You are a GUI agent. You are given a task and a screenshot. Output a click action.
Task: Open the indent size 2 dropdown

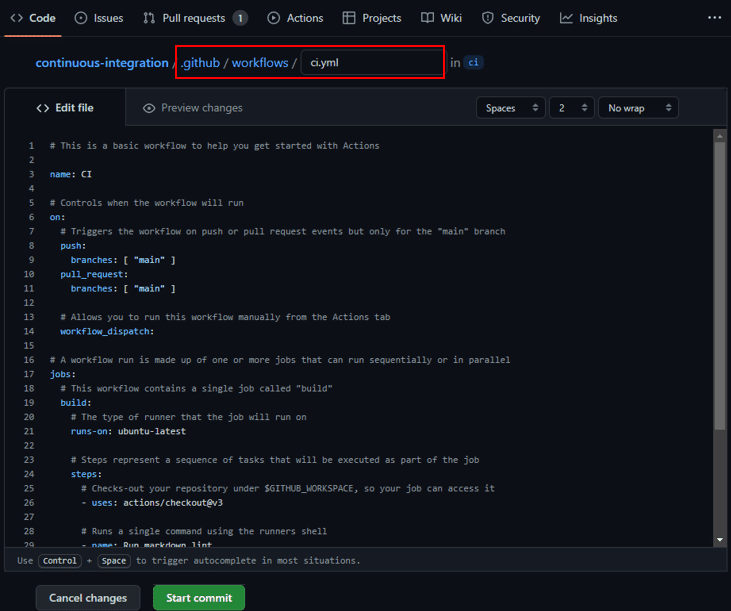(x=572, y=108)
